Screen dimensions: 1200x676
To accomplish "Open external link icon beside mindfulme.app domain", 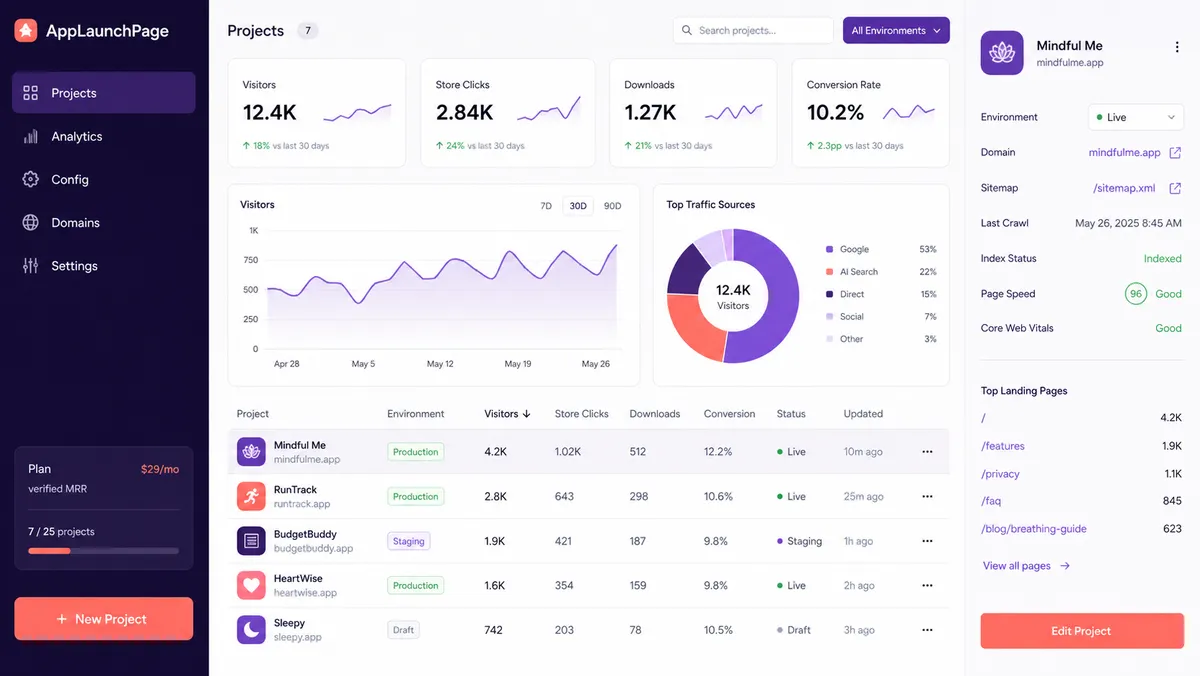I will click(x=1175, y=153).
